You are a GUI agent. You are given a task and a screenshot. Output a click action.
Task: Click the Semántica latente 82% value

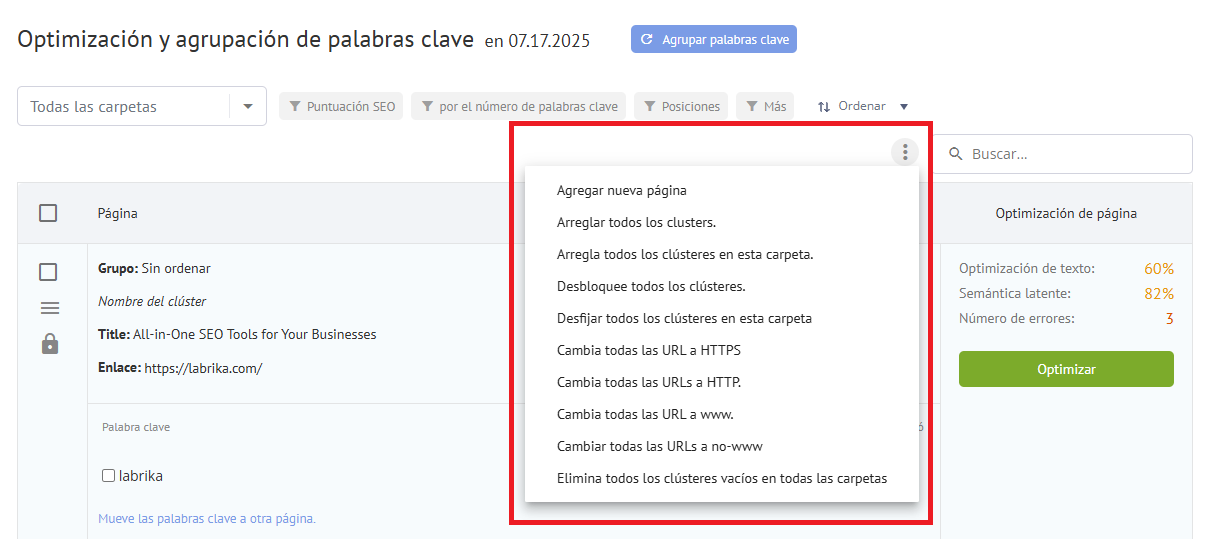[x=1159, y=293]
